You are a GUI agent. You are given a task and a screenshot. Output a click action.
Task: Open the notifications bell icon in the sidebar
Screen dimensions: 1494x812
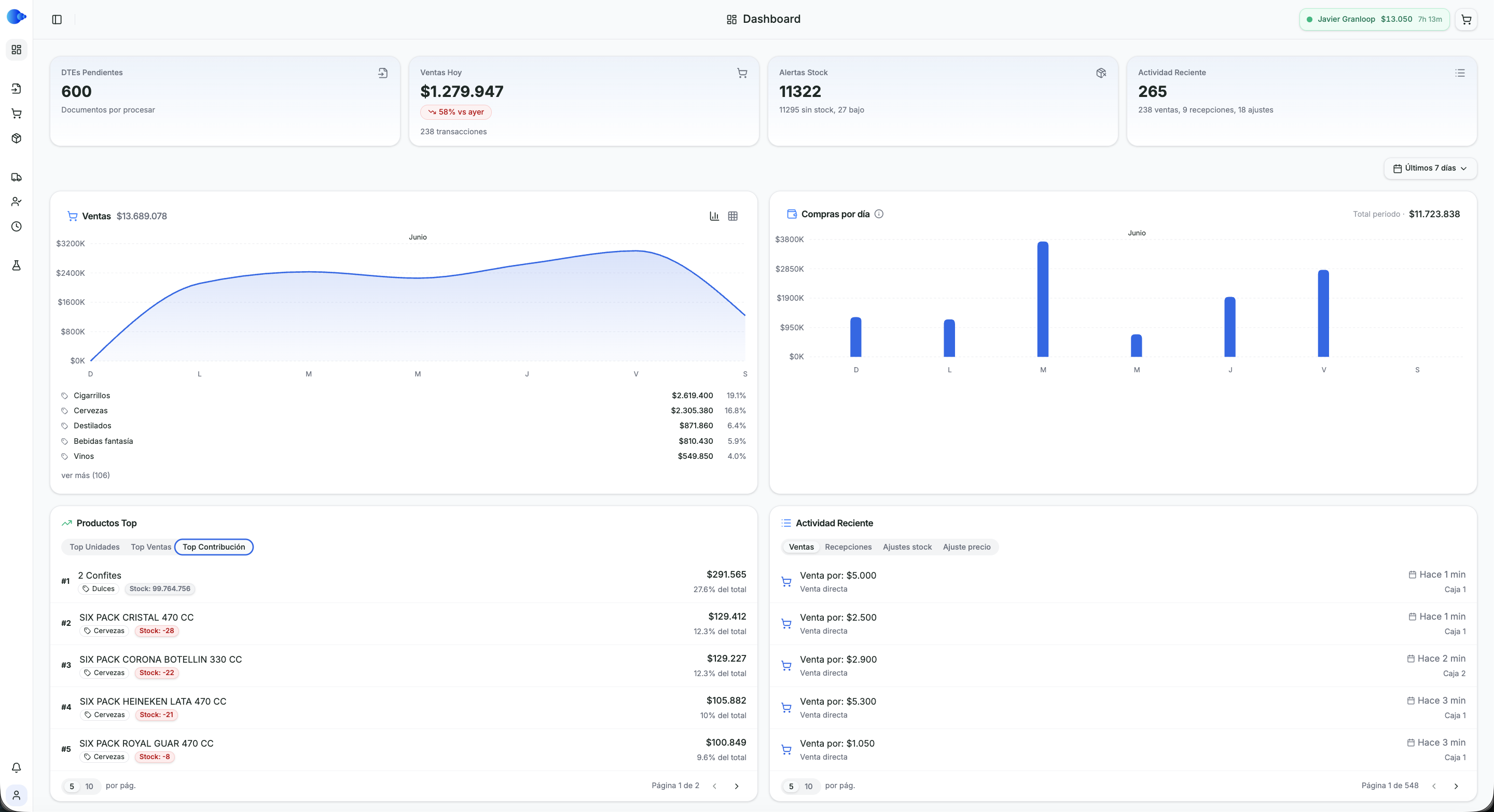coord(16,767)
